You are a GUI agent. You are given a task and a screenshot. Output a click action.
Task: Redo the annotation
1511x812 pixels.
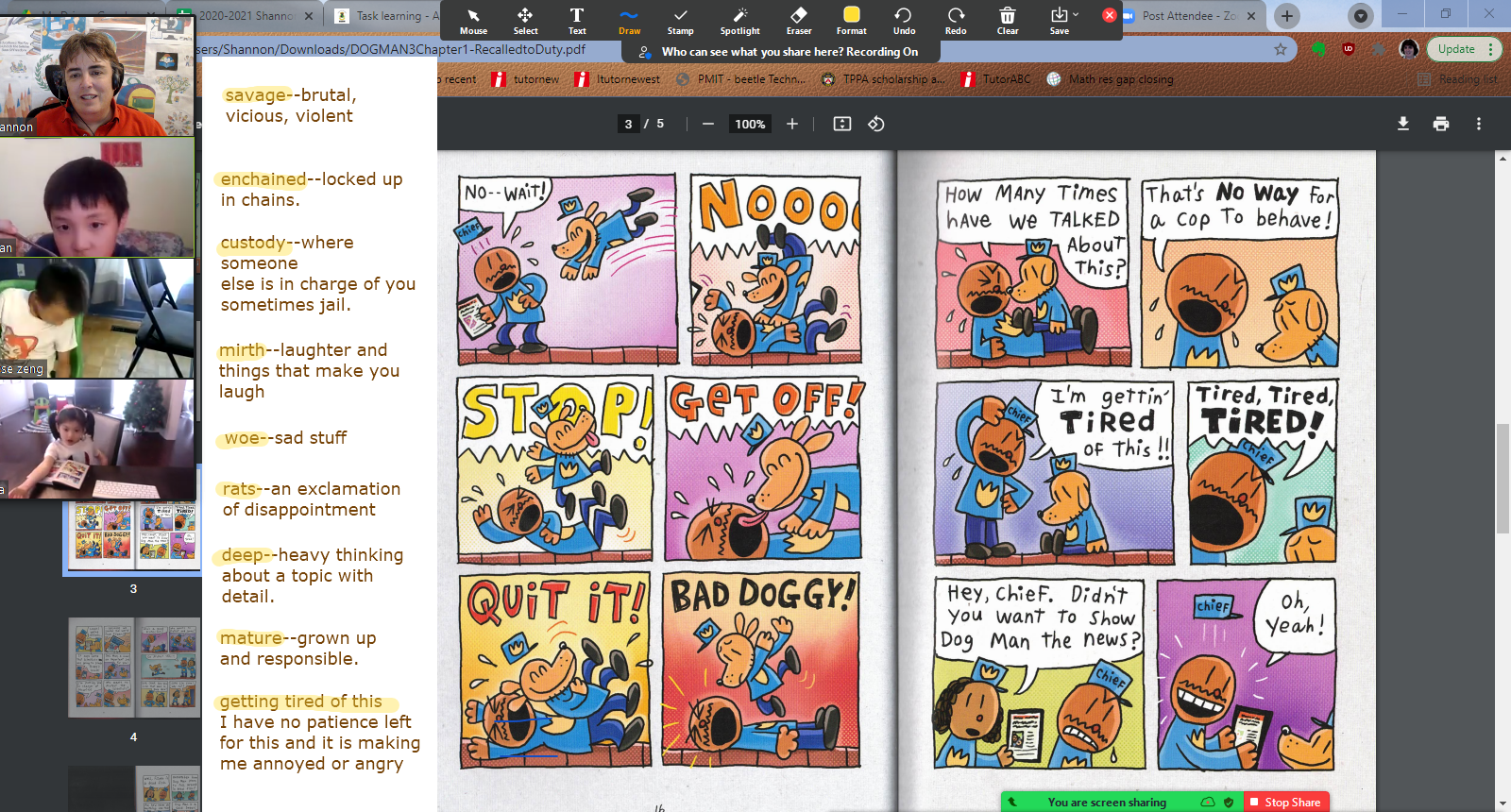[956, 20]
